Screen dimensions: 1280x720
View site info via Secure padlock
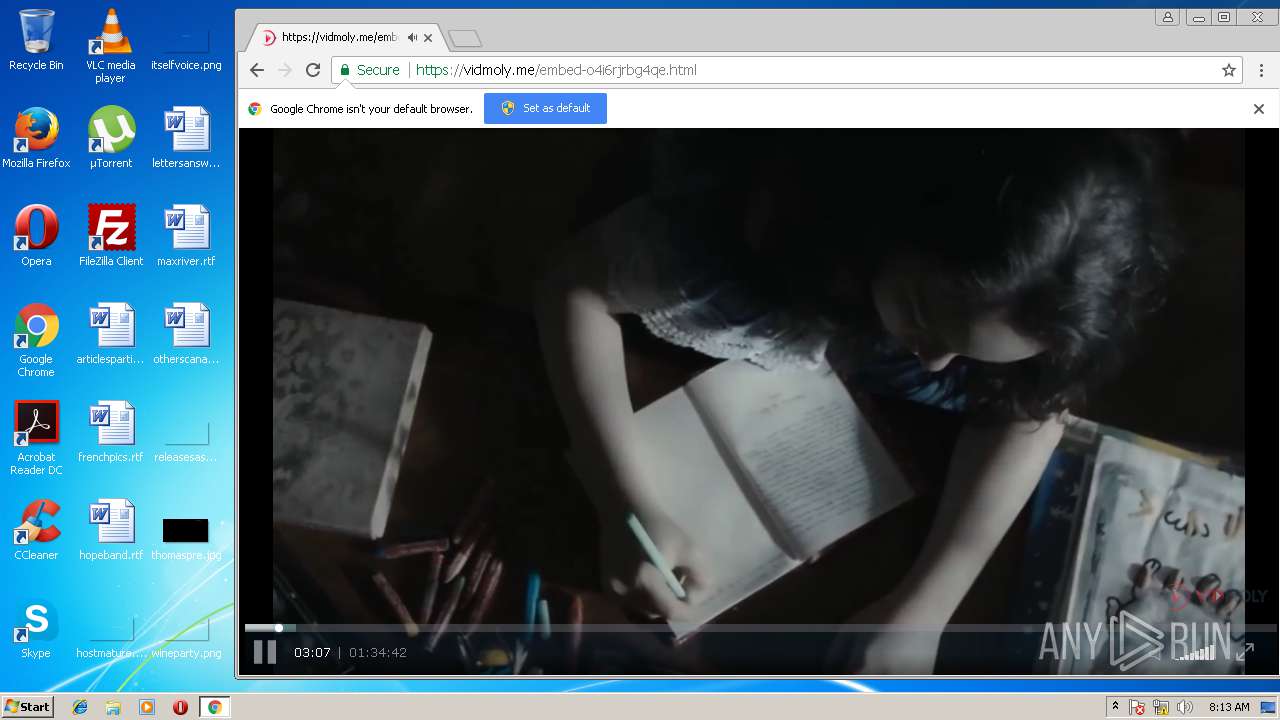click(369, 70)
